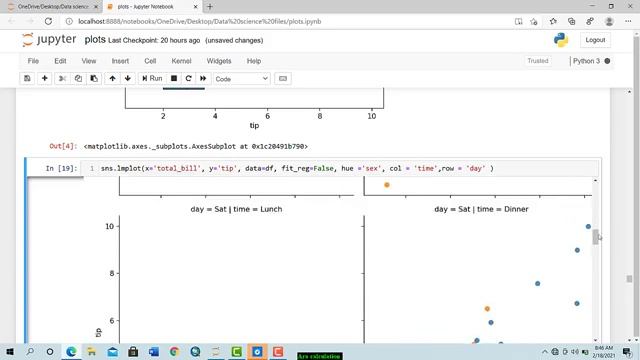Click the 'day = Sat | time = Lunch' plot title
This screenshot has height=360, width=640.
[236, 209]
